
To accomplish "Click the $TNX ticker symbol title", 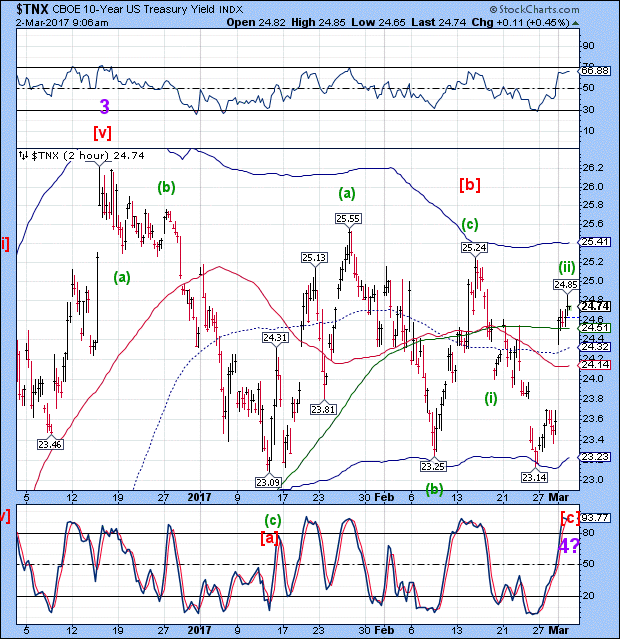I will click(33, 9).
